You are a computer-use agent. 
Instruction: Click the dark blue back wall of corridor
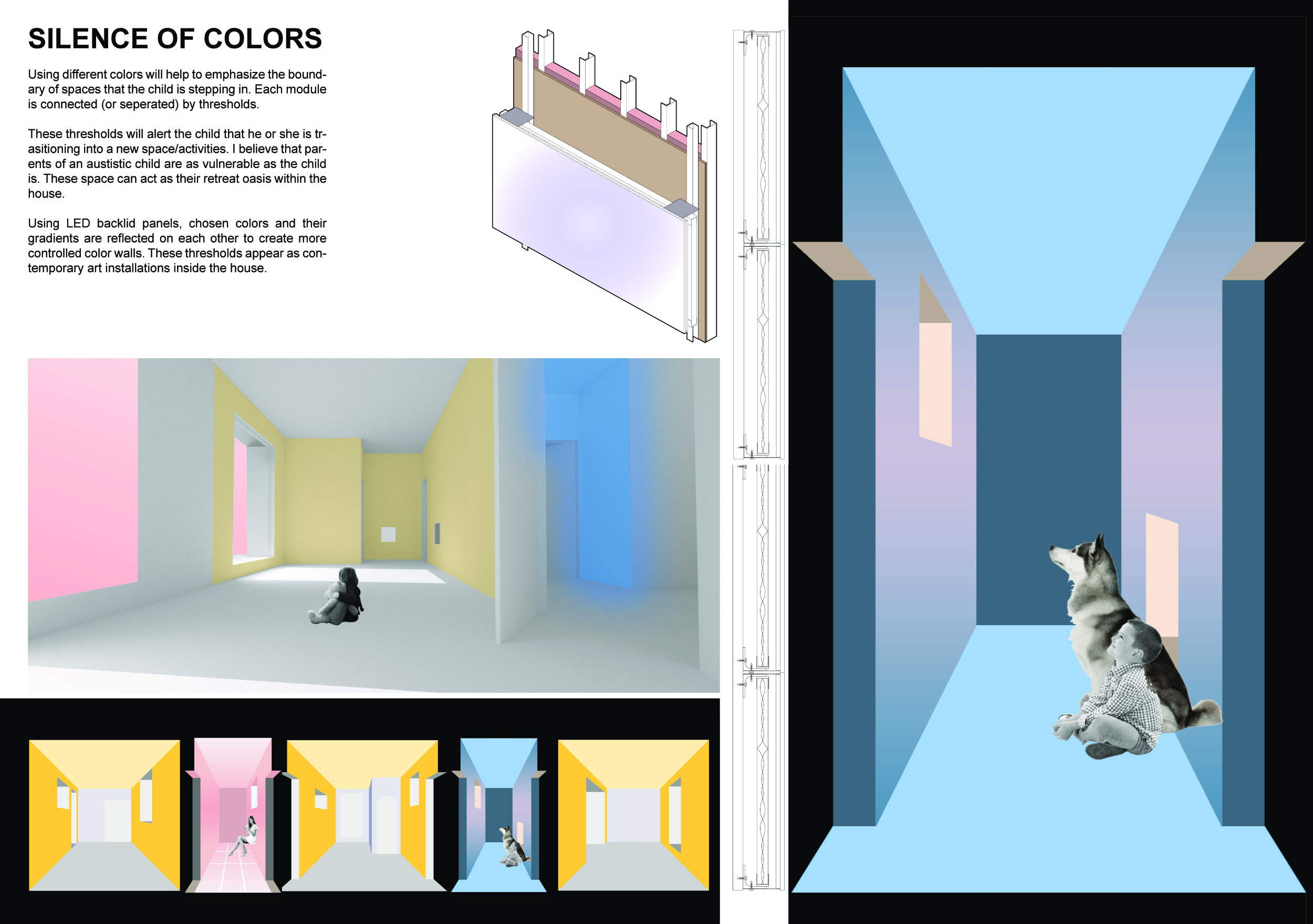[1048, 480]
